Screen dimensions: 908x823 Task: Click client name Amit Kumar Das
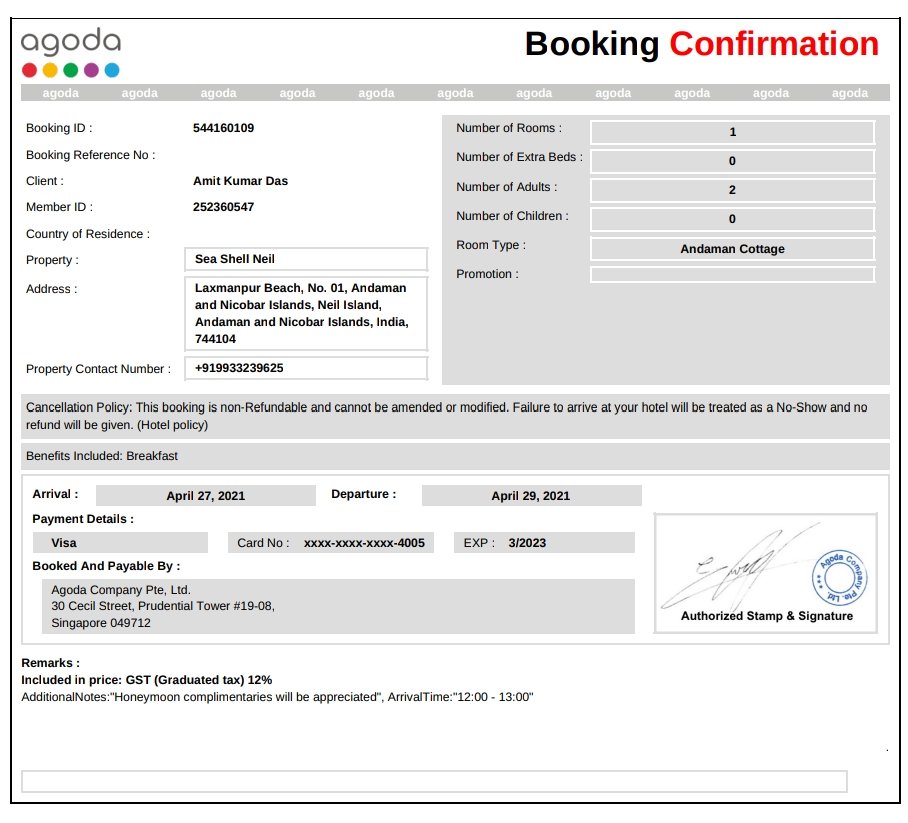tap(240, 181)
